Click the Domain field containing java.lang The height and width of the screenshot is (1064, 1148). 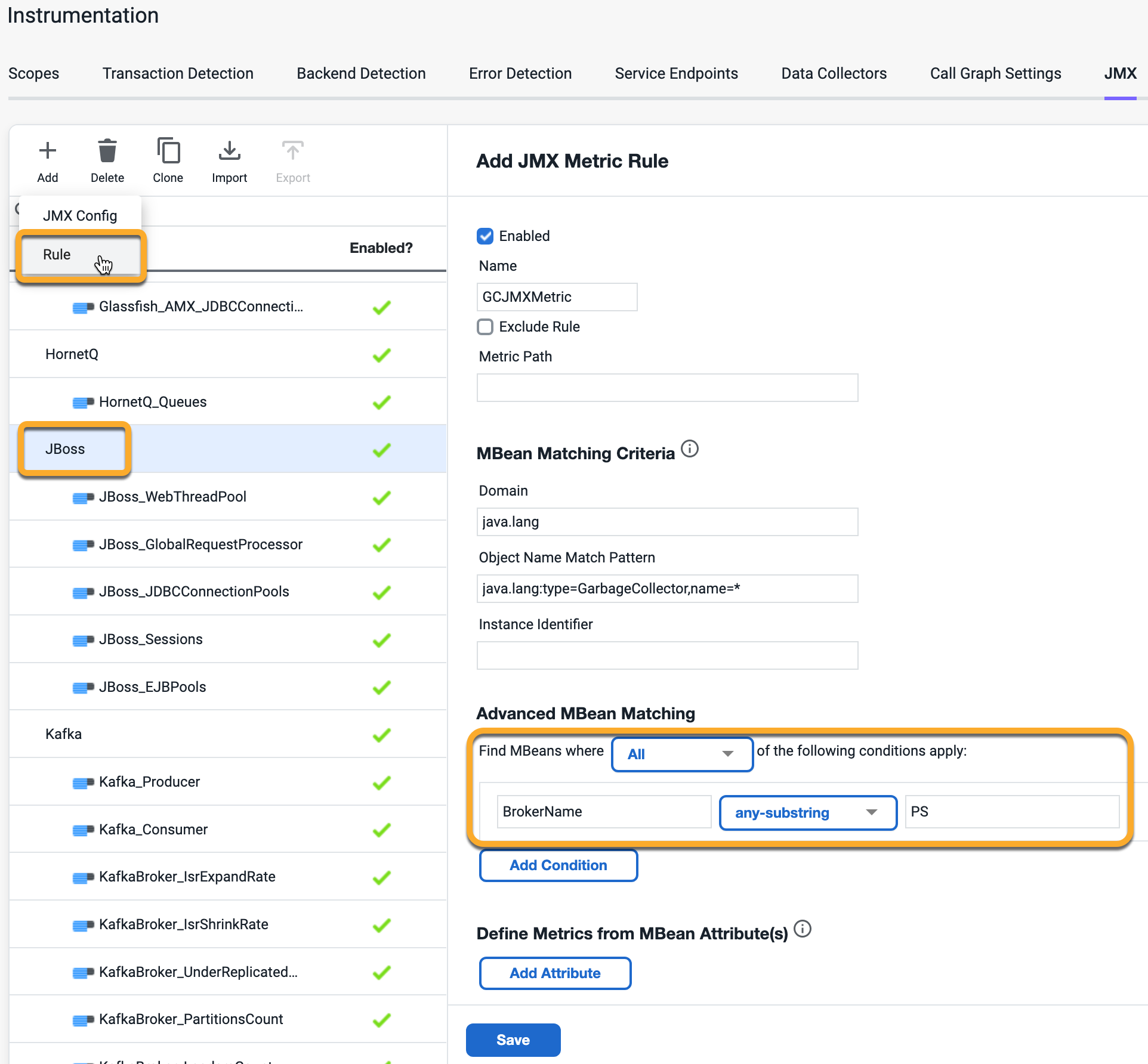pyautogui.click(x=668, y=522)
